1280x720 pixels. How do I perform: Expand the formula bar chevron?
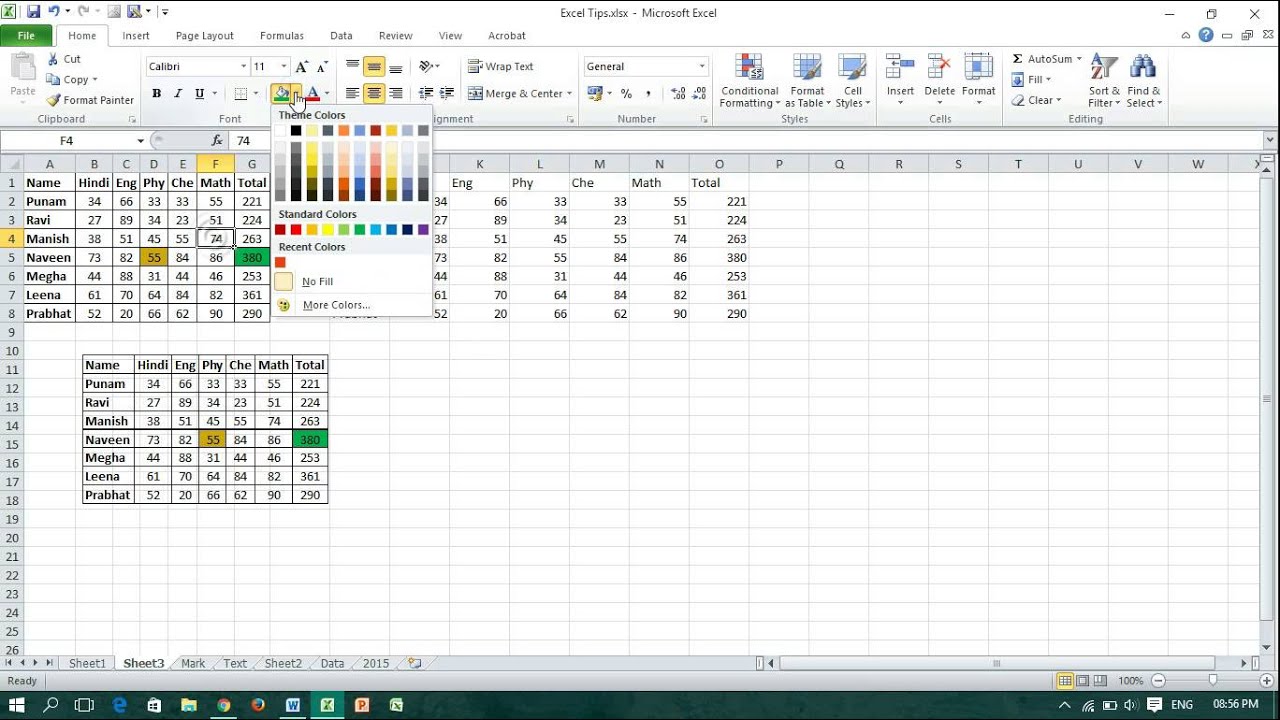coord(1270,141)
